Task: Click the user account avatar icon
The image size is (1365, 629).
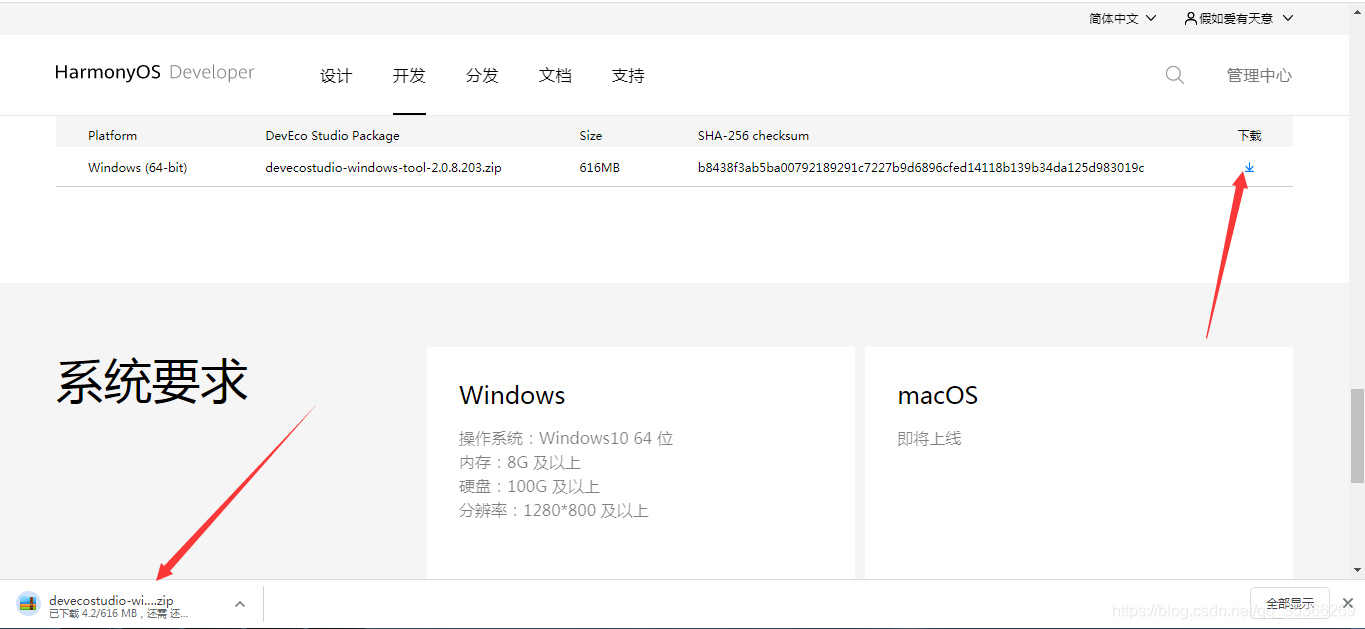Action: (x=1190, y=18)
